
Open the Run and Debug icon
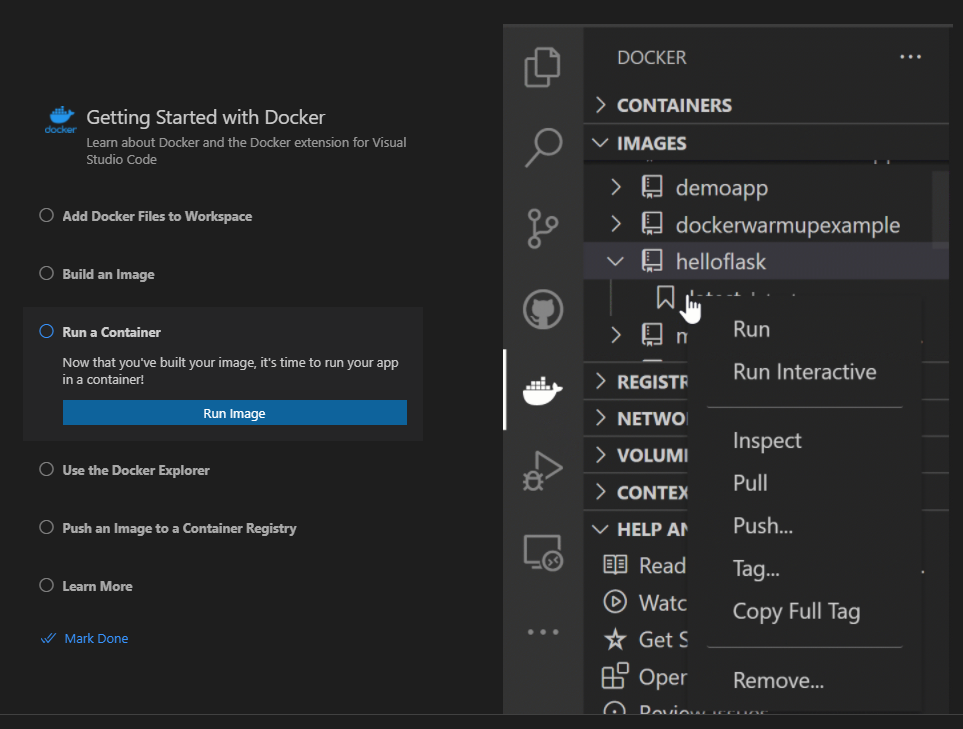tap(543, 470)
